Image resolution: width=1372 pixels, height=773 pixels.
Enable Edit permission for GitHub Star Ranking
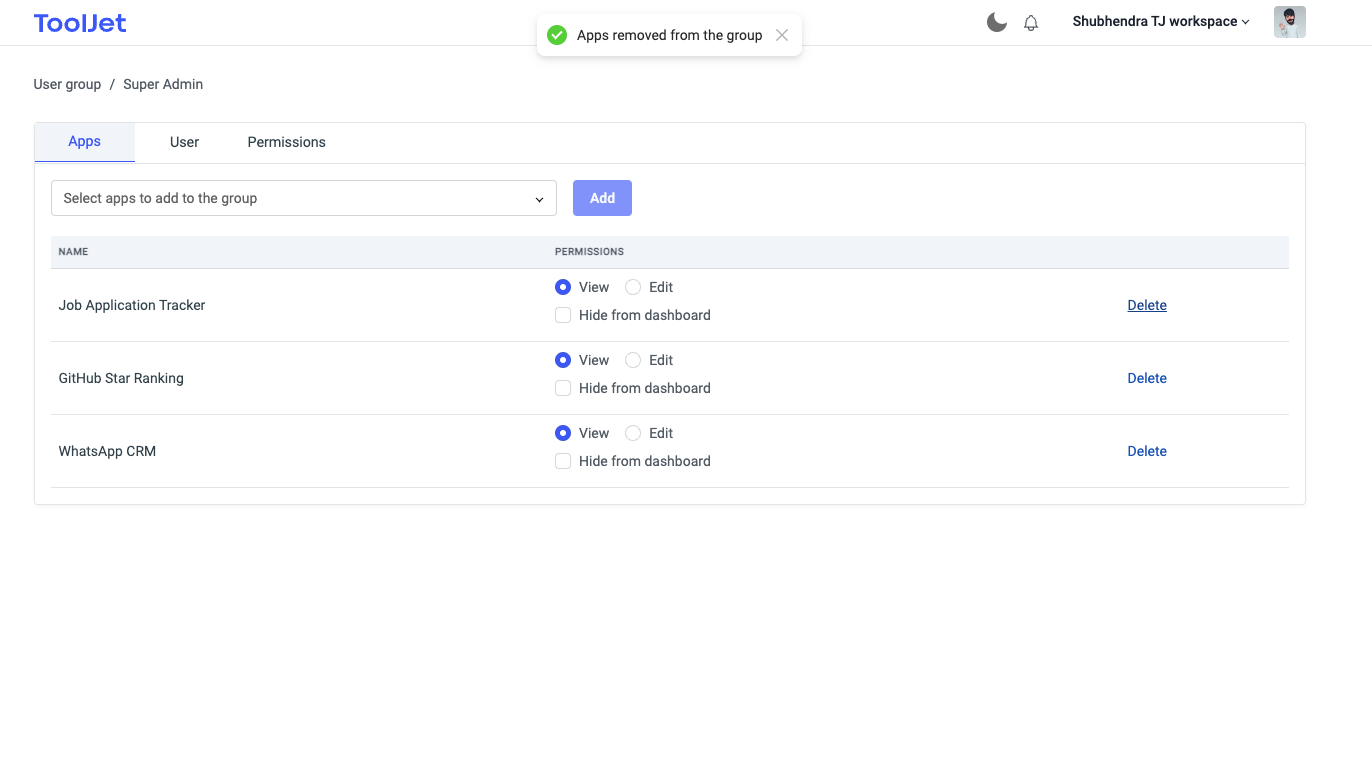click(x=632, y=360)
